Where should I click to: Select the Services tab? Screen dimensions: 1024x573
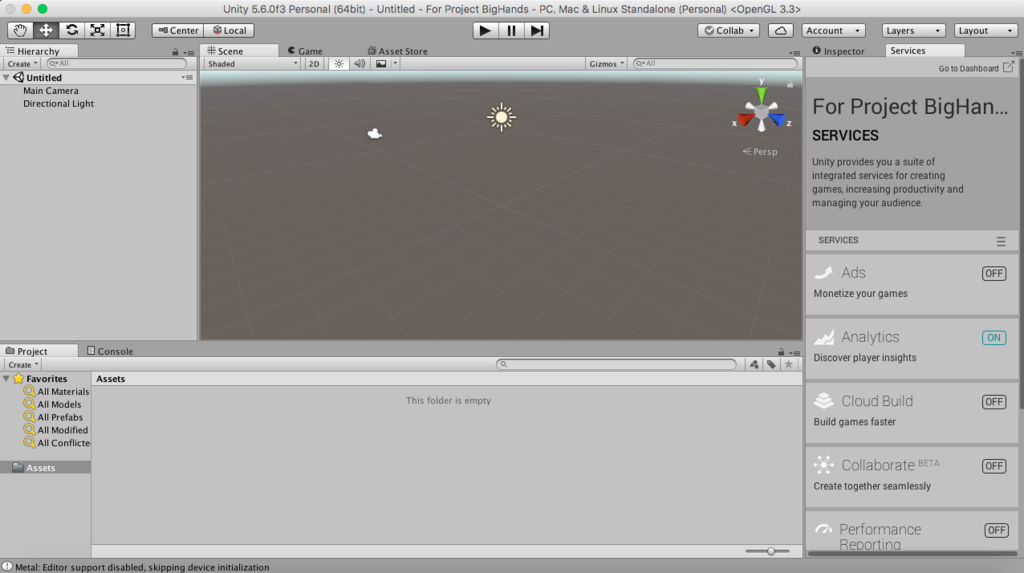coord(924,50)
